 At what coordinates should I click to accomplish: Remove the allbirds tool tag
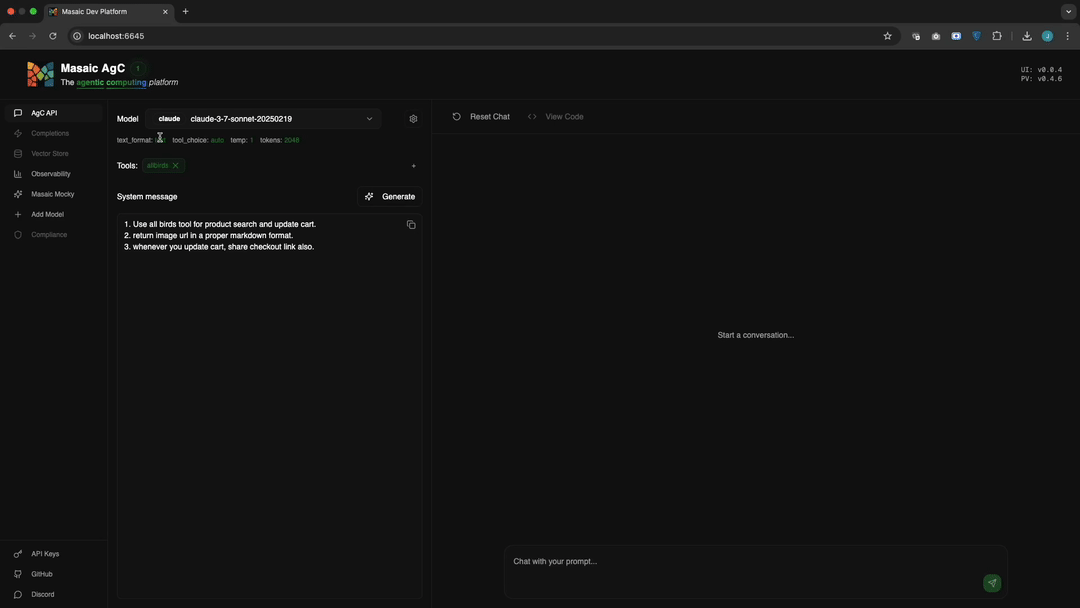(176, 165)
